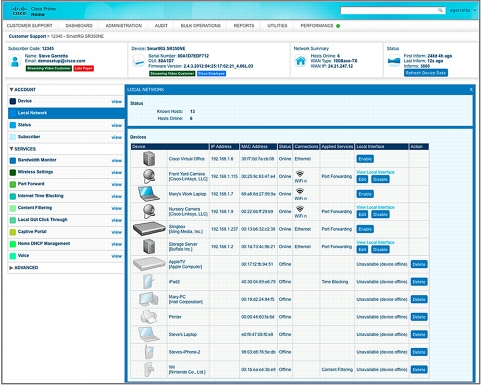482x387 pixels.
Task: Click the search magnifier icon
Action: (440, 10)
